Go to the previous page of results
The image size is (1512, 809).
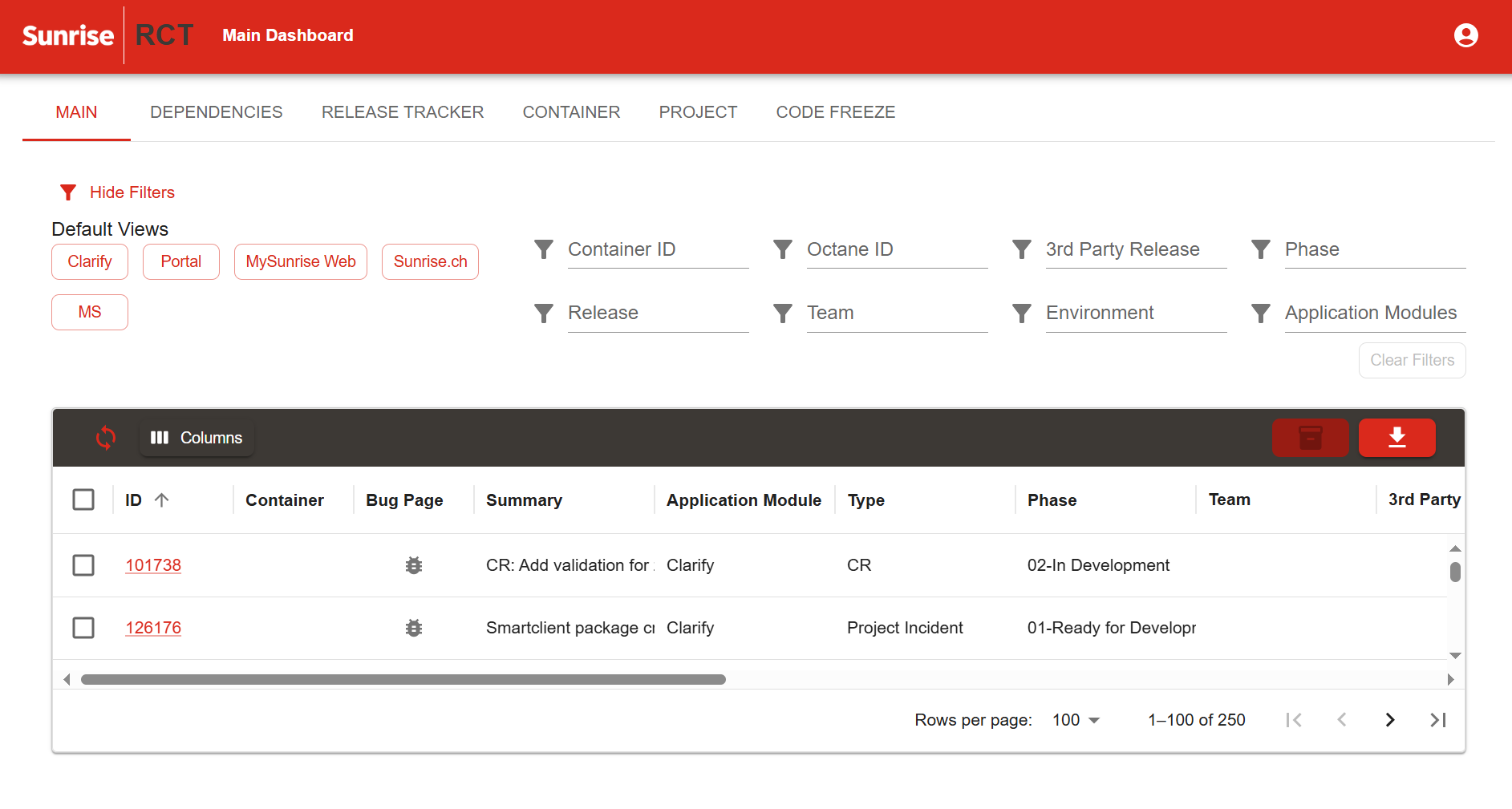(x=1342, y=720)
